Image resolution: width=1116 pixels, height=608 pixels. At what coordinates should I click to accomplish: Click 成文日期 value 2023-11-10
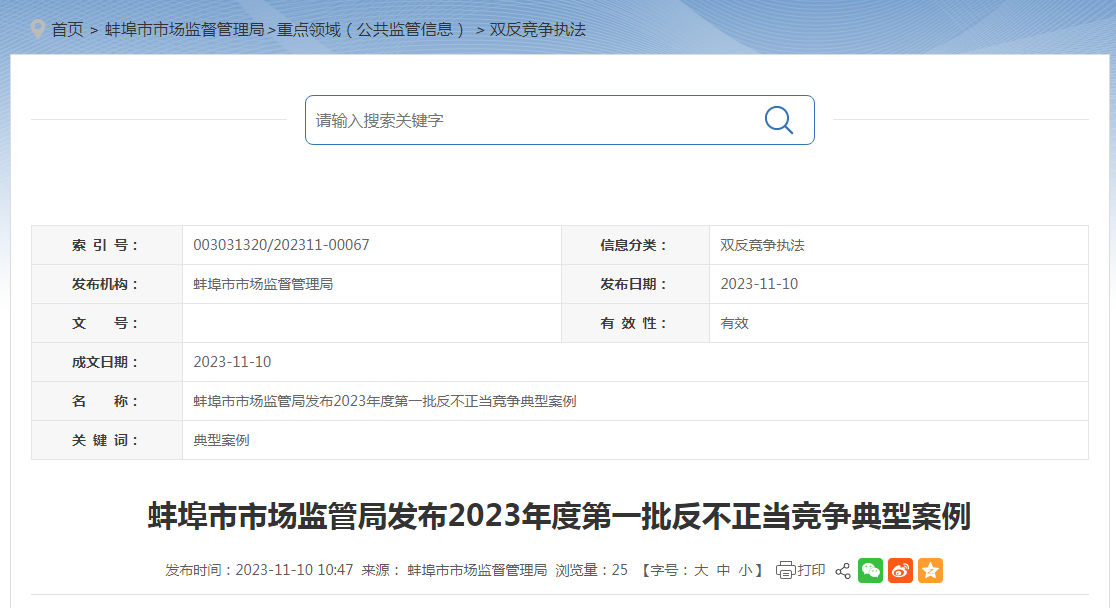coord(232,362)
